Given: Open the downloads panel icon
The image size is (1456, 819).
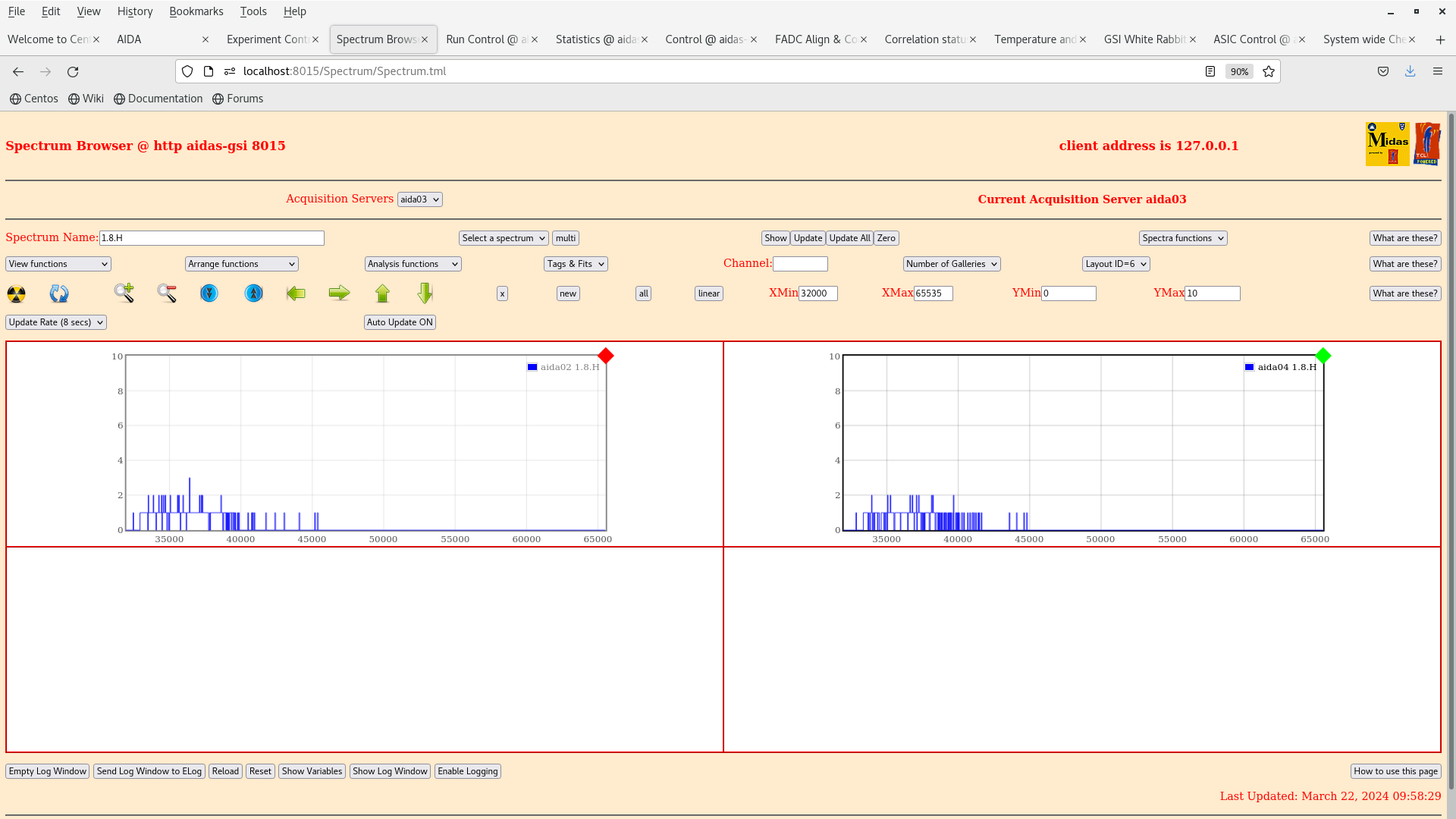Looking at the screenshot, I should click(x=1410, y=71).
